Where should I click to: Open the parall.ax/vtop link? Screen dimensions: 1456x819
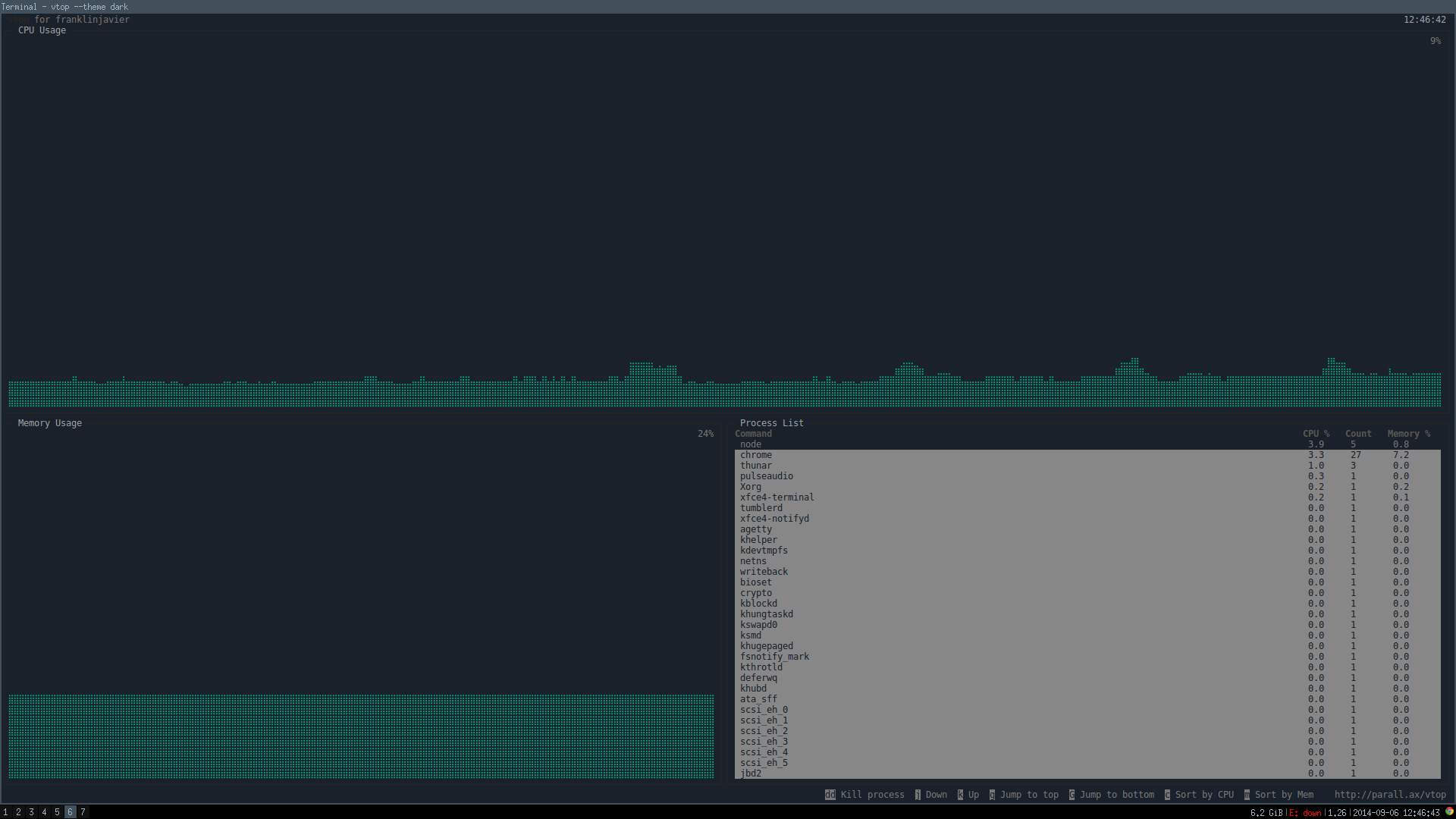point(1389,795)
